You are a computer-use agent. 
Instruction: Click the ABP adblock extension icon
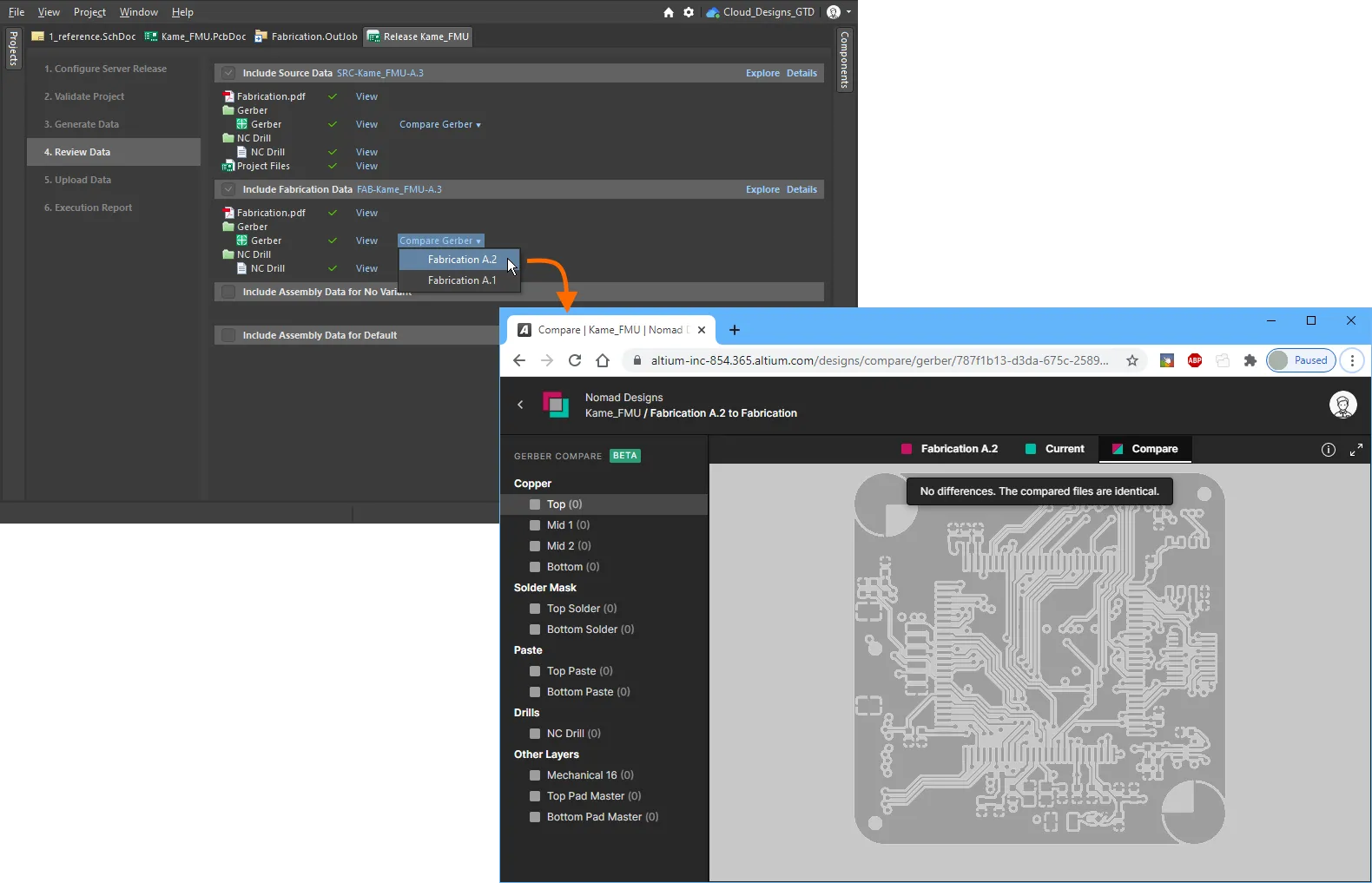(x=1195, y=360)
